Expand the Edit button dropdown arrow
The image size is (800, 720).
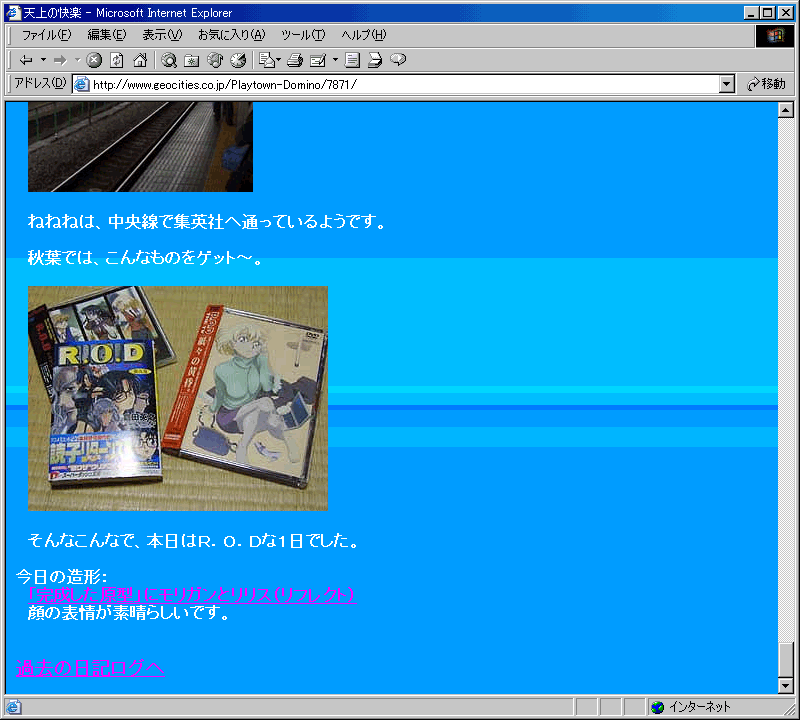(x=335, y=60)
